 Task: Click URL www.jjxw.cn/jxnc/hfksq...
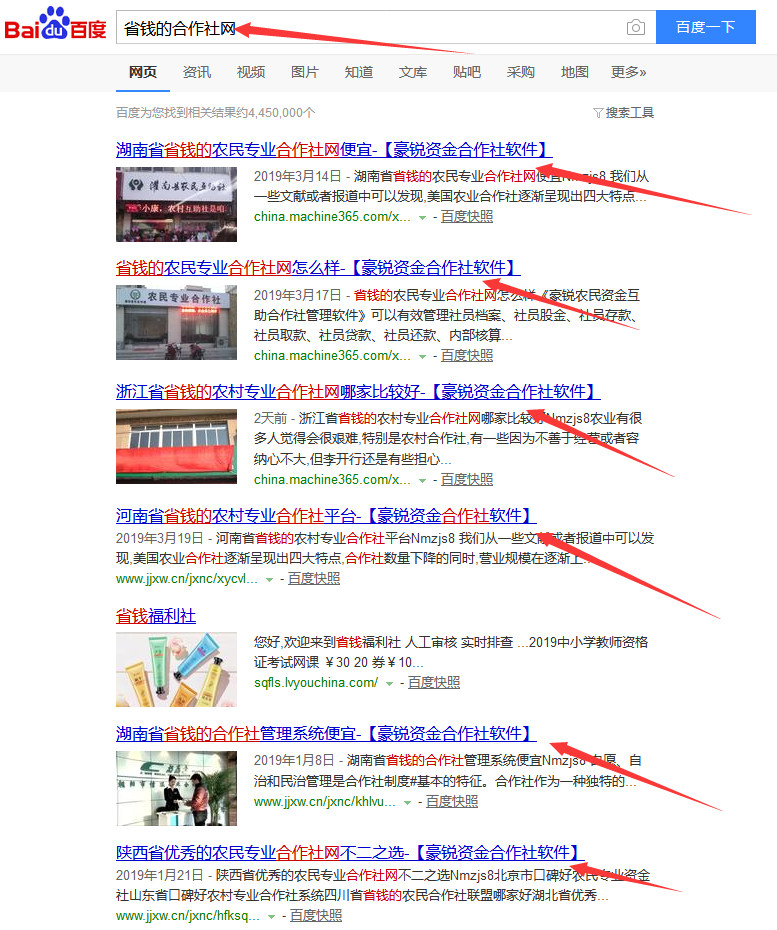(188, 915)
